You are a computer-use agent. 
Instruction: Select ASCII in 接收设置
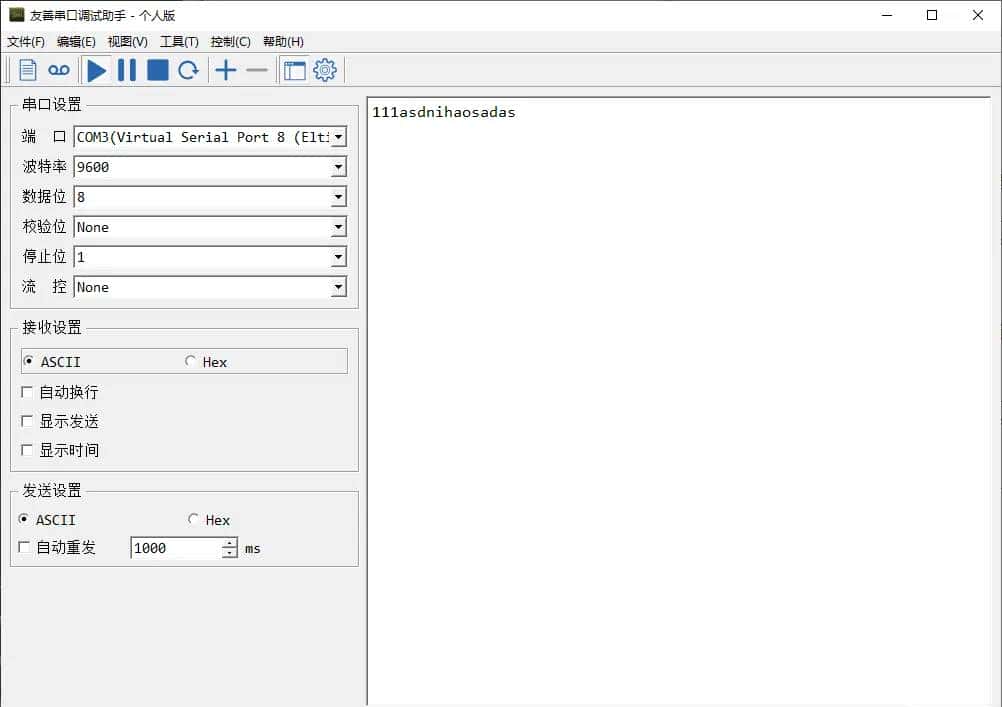coord(52,362)
